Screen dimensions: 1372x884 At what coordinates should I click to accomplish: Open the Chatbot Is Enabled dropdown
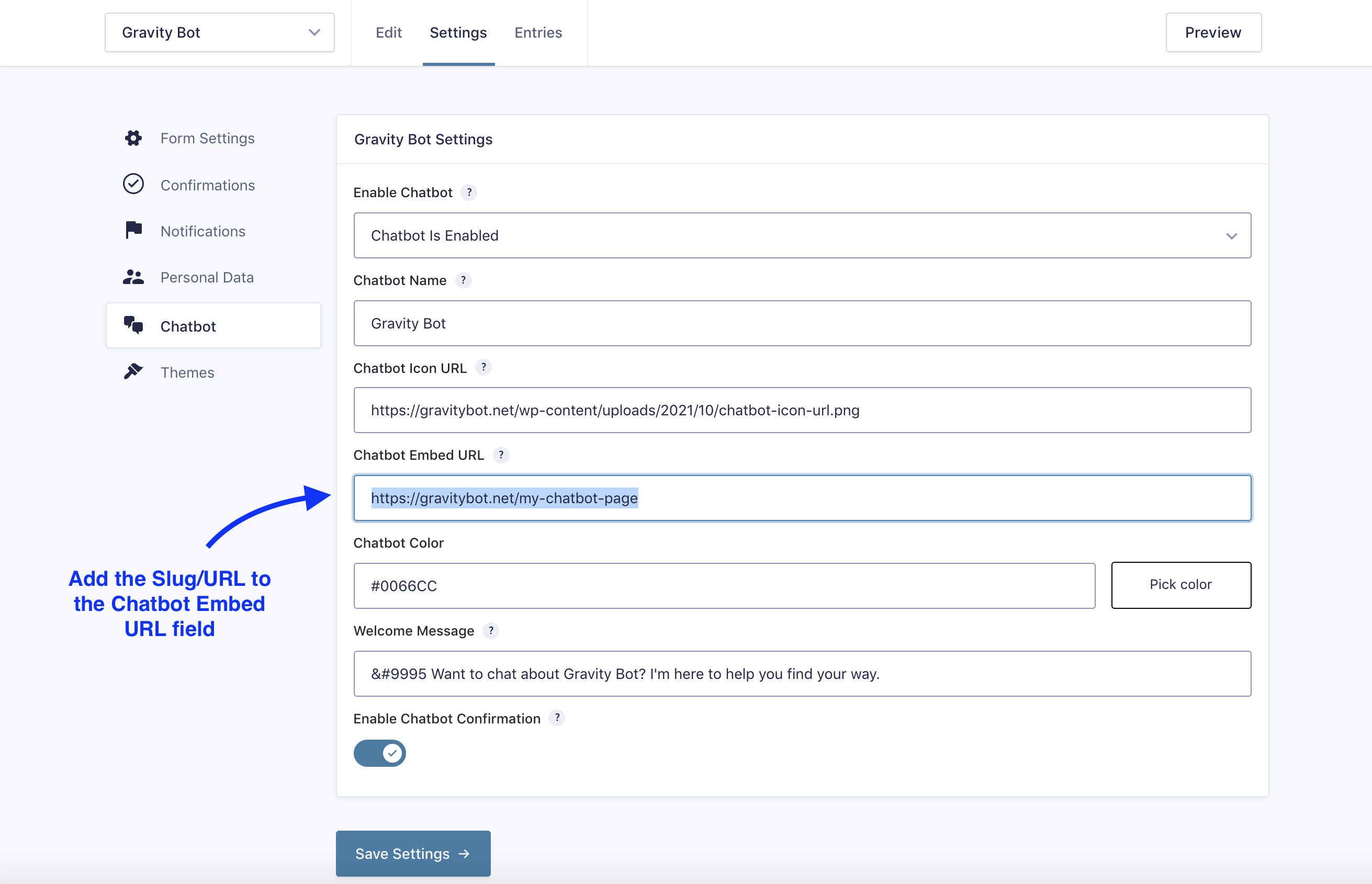click(802, 236)
